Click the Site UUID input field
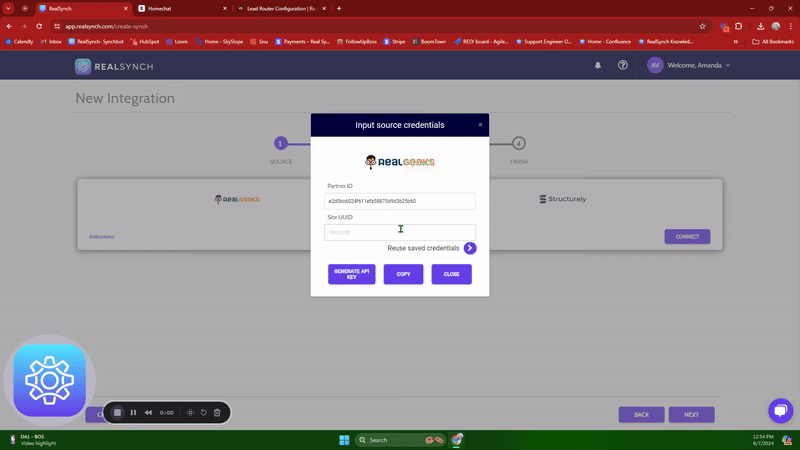Image resolution: width=800 pixels, height=450 pixels. tap(399, 232)
